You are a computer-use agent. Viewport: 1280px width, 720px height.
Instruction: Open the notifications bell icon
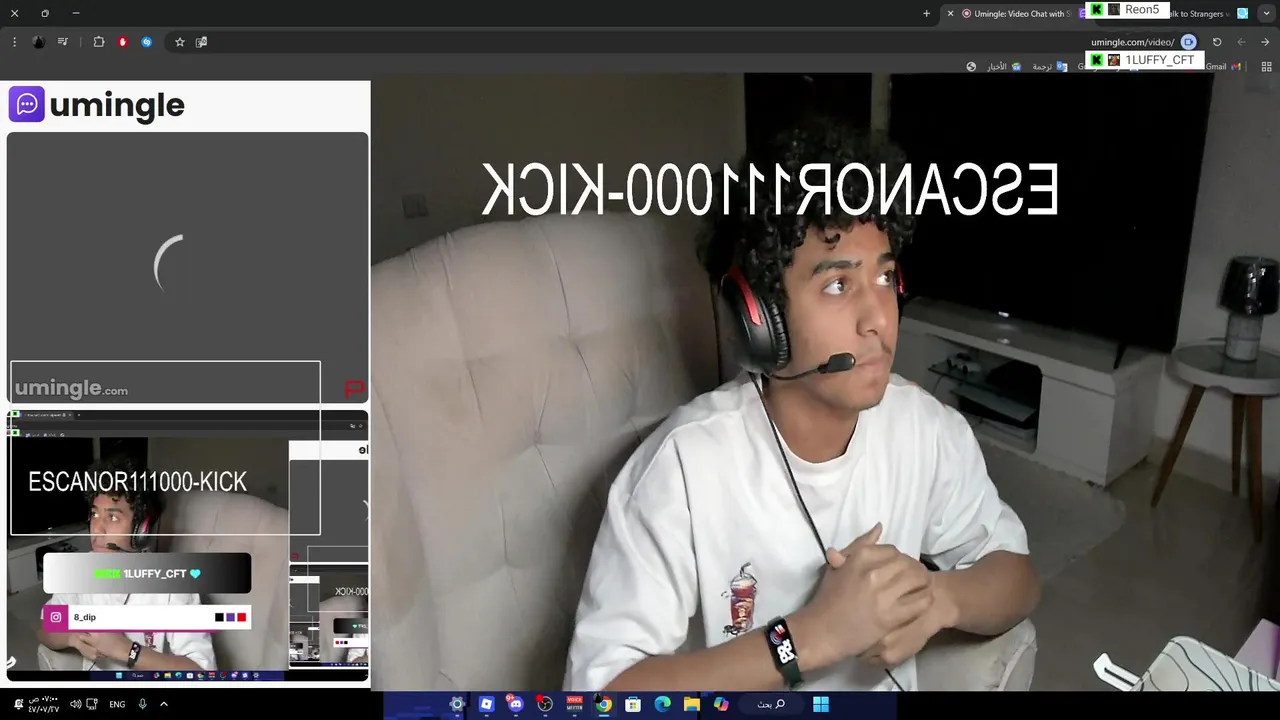pyautogui.click(x=18, y=704)
